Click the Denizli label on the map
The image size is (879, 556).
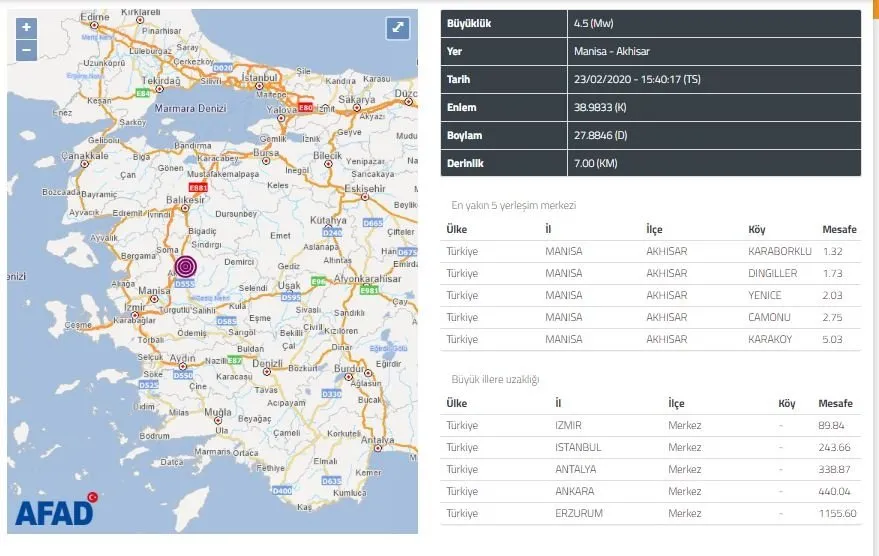pyautogui.click(x=268, y=362)
